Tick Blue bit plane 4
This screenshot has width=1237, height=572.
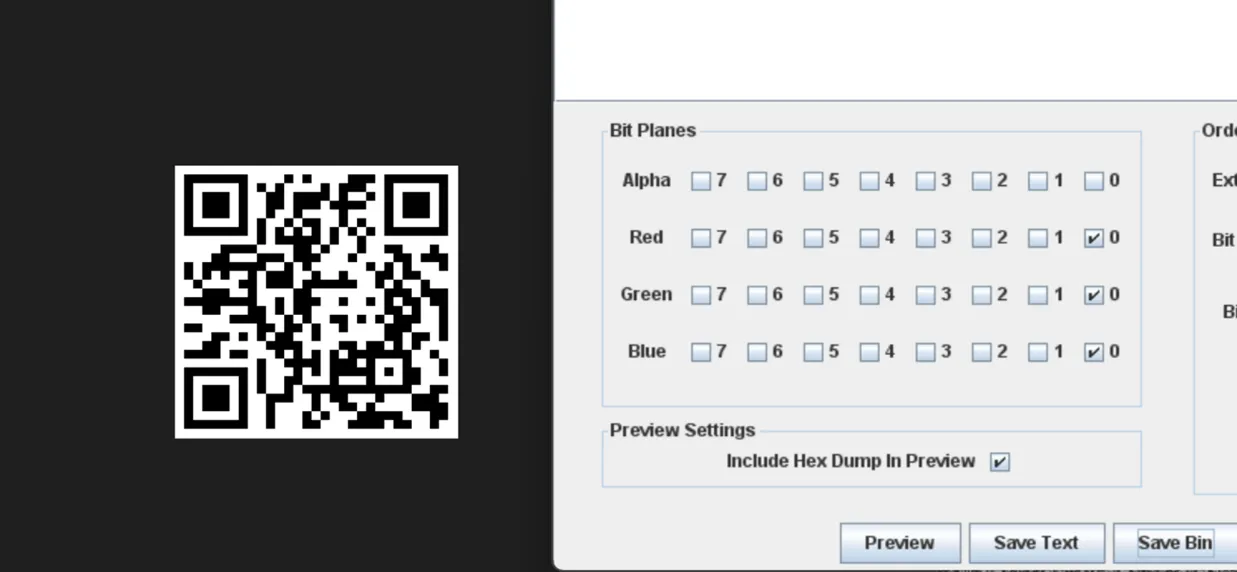click(x=869, y=352)
